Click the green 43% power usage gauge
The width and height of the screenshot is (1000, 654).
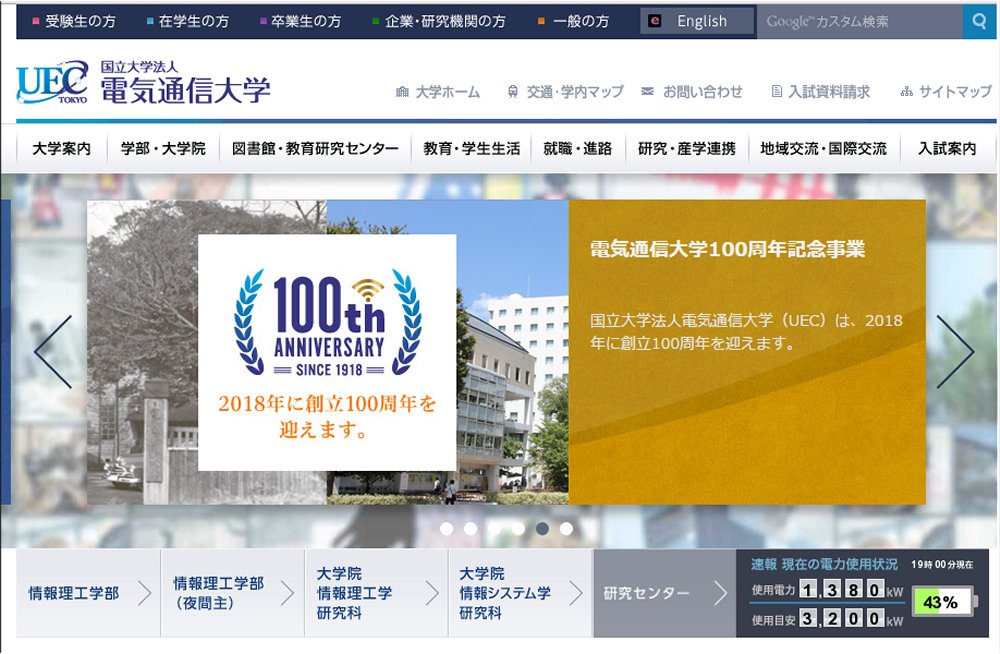(x=945, y=601)
